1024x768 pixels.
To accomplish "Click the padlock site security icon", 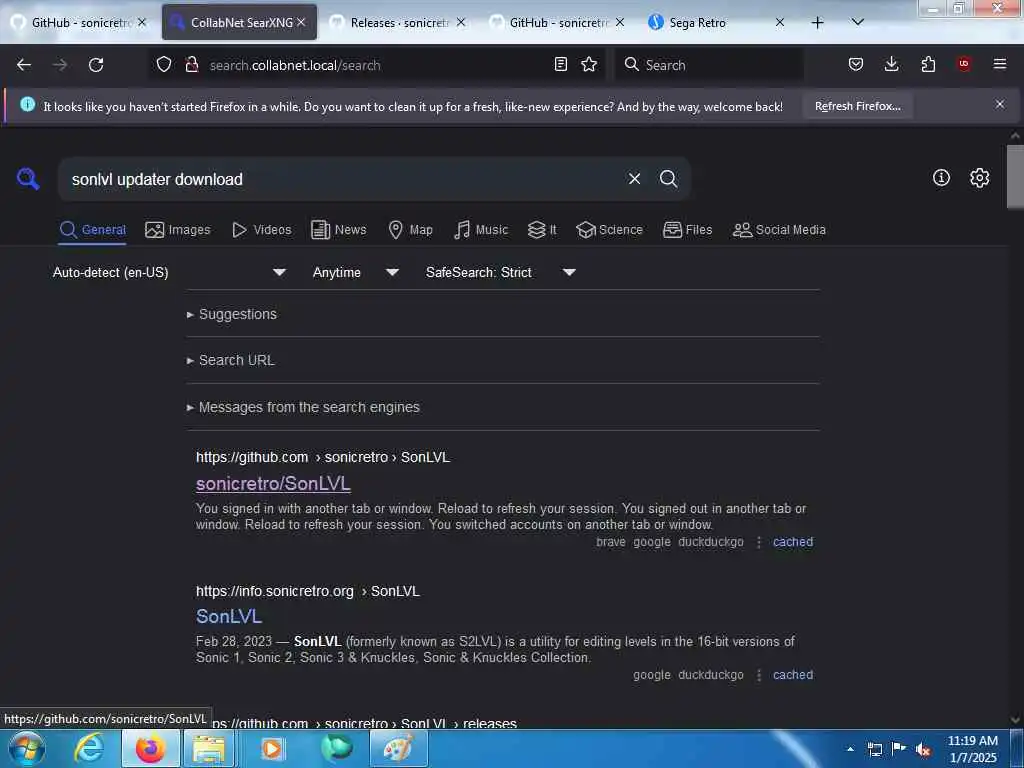I will pyautogui.click(x=191, y=65).
